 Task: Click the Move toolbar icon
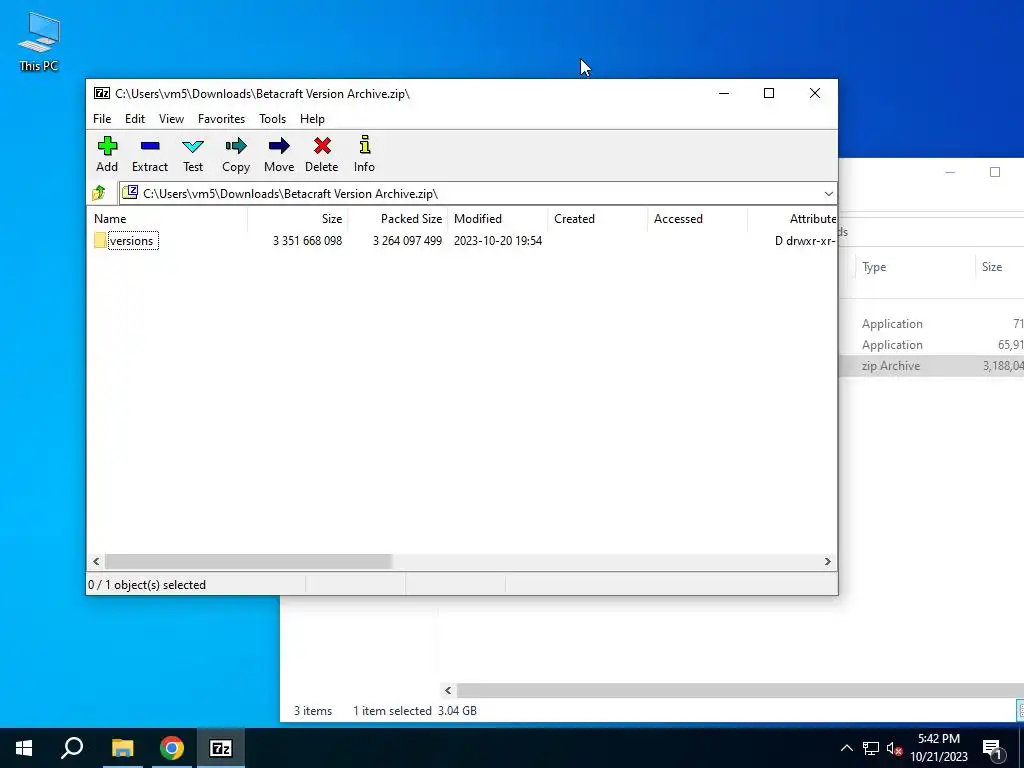(x=279, y=154)
